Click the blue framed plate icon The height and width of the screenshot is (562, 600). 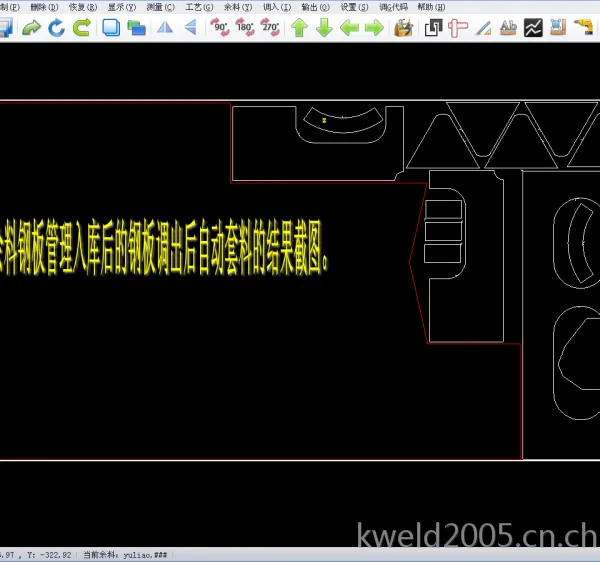pos(558,28)
